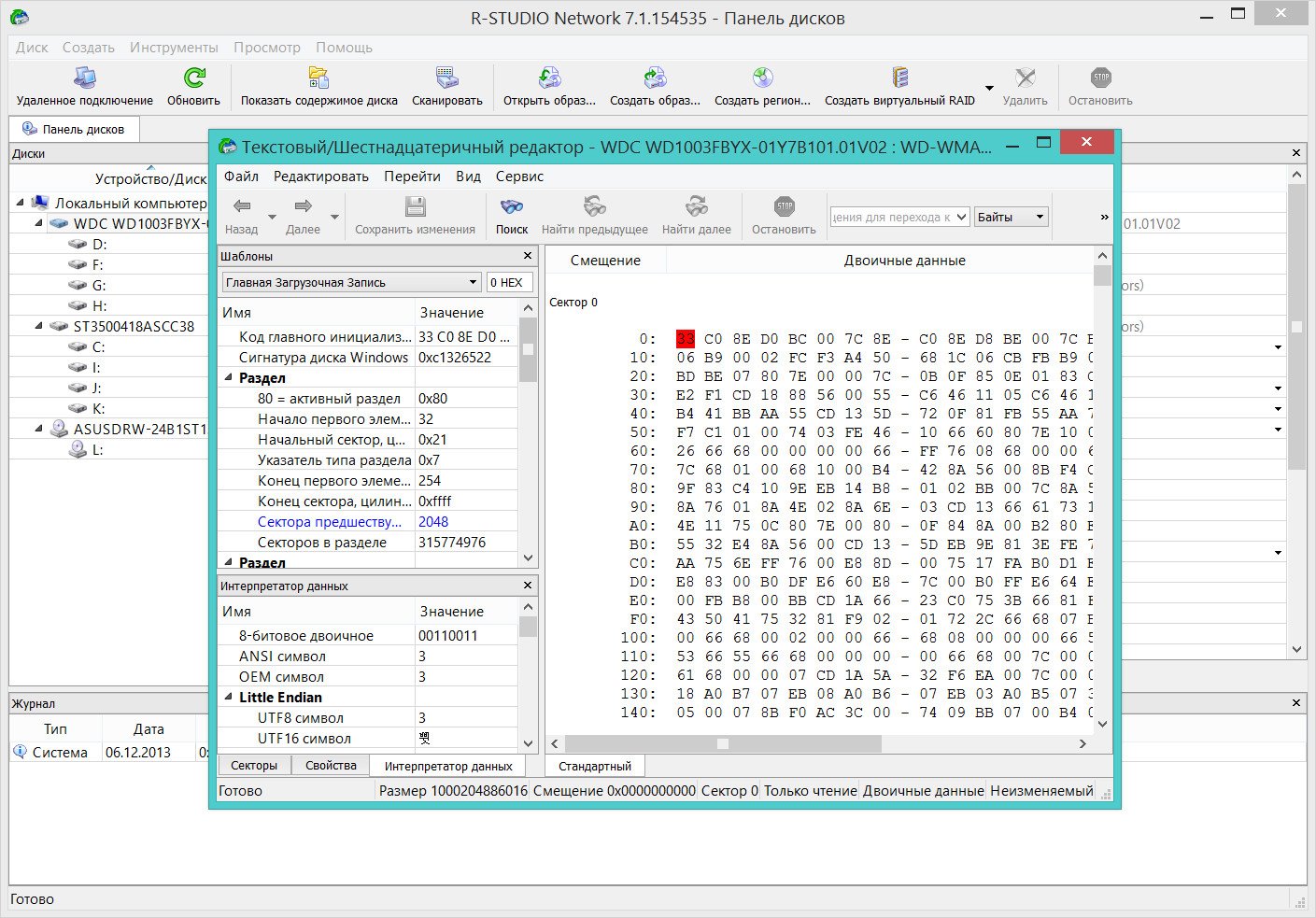Click the Сохранить изменения floppy icon
The image size is (1316, 918).
[416, 206]
